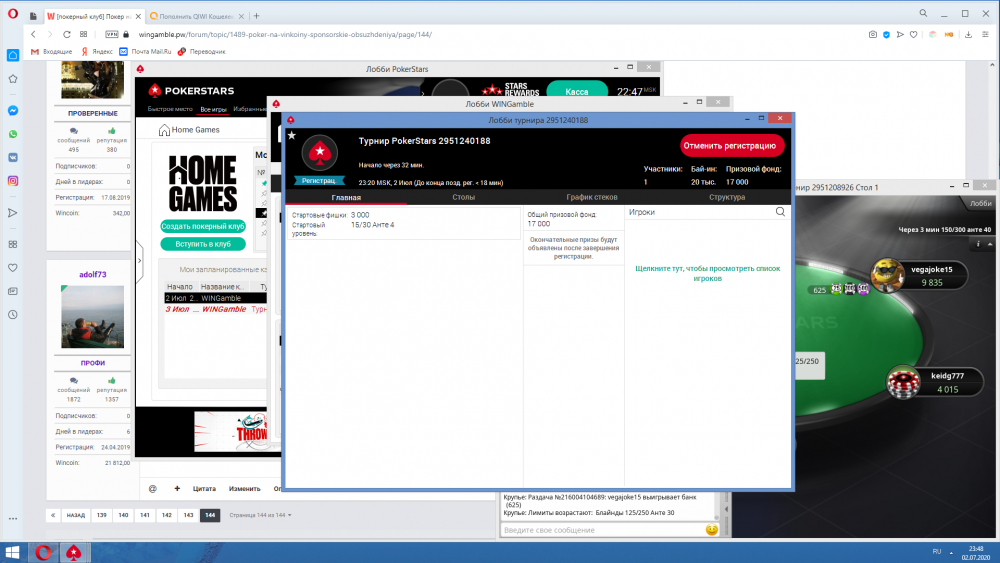Open Messenger in the Opera sidebar
This screenshot has height=563, width=1000.
(13, 111)
